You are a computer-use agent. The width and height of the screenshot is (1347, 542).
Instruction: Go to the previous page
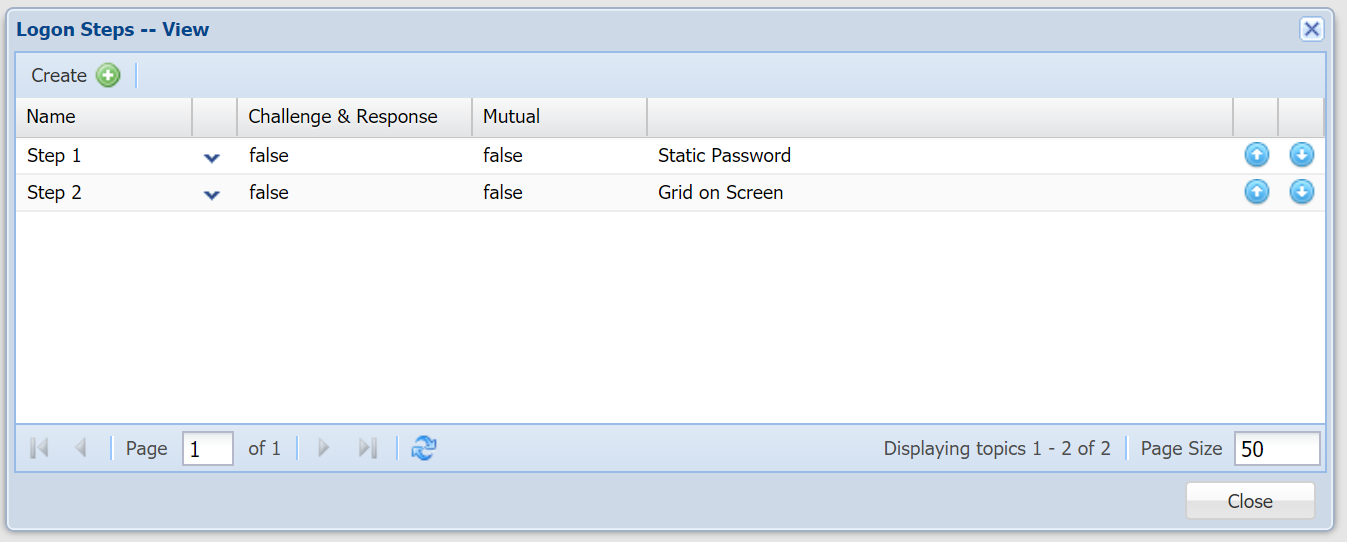pos(80,448)
